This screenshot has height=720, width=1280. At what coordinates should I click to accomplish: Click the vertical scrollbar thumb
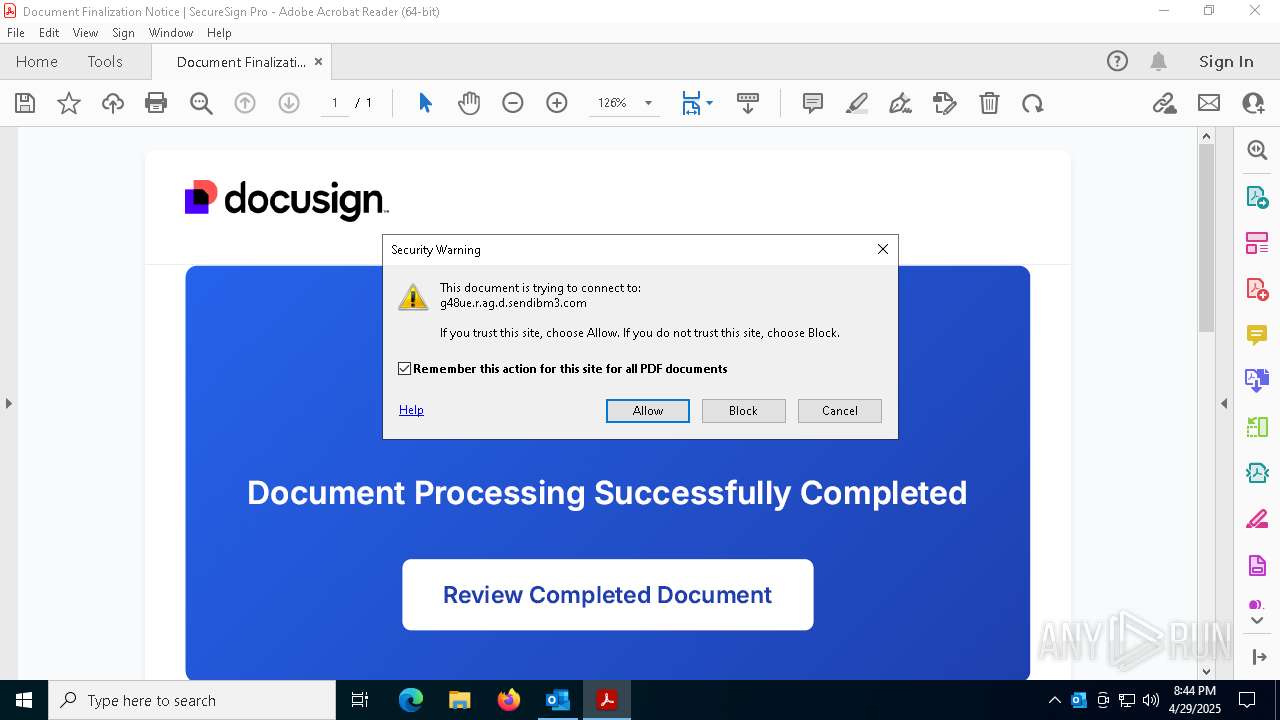(1206, 238)
